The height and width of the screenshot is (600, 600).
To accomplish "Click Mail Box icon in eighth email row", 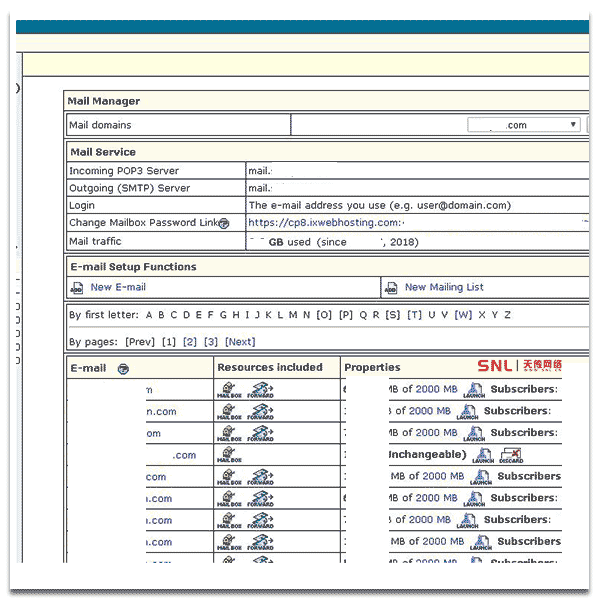I will click(x=229, y=543).
